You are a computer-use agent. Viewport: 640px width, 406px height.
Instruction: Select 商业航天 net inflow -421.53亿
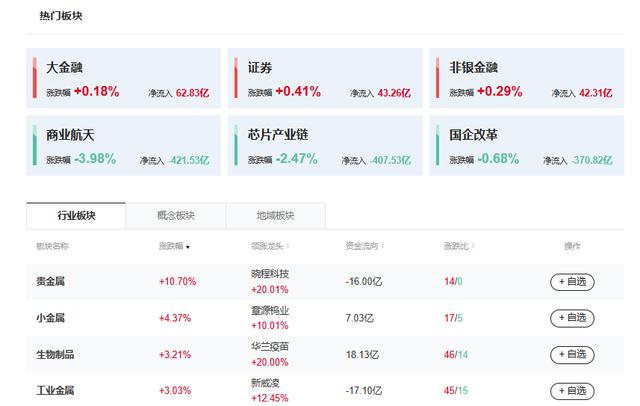[x=189, y=160]
